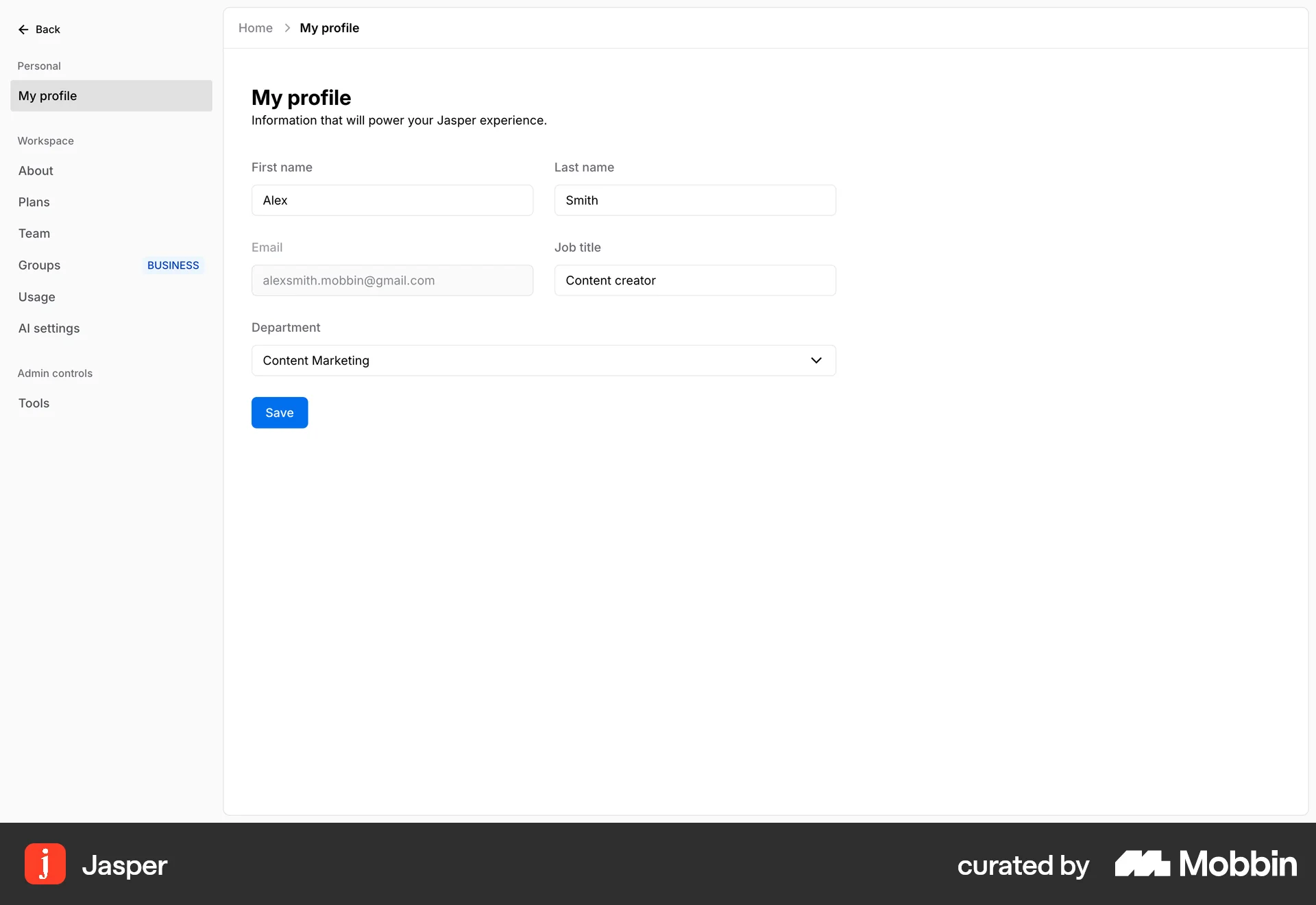Expand the Department dropdown chevron
The height and width of the screenshot is (905, 1316).
(x=816, y=361)
